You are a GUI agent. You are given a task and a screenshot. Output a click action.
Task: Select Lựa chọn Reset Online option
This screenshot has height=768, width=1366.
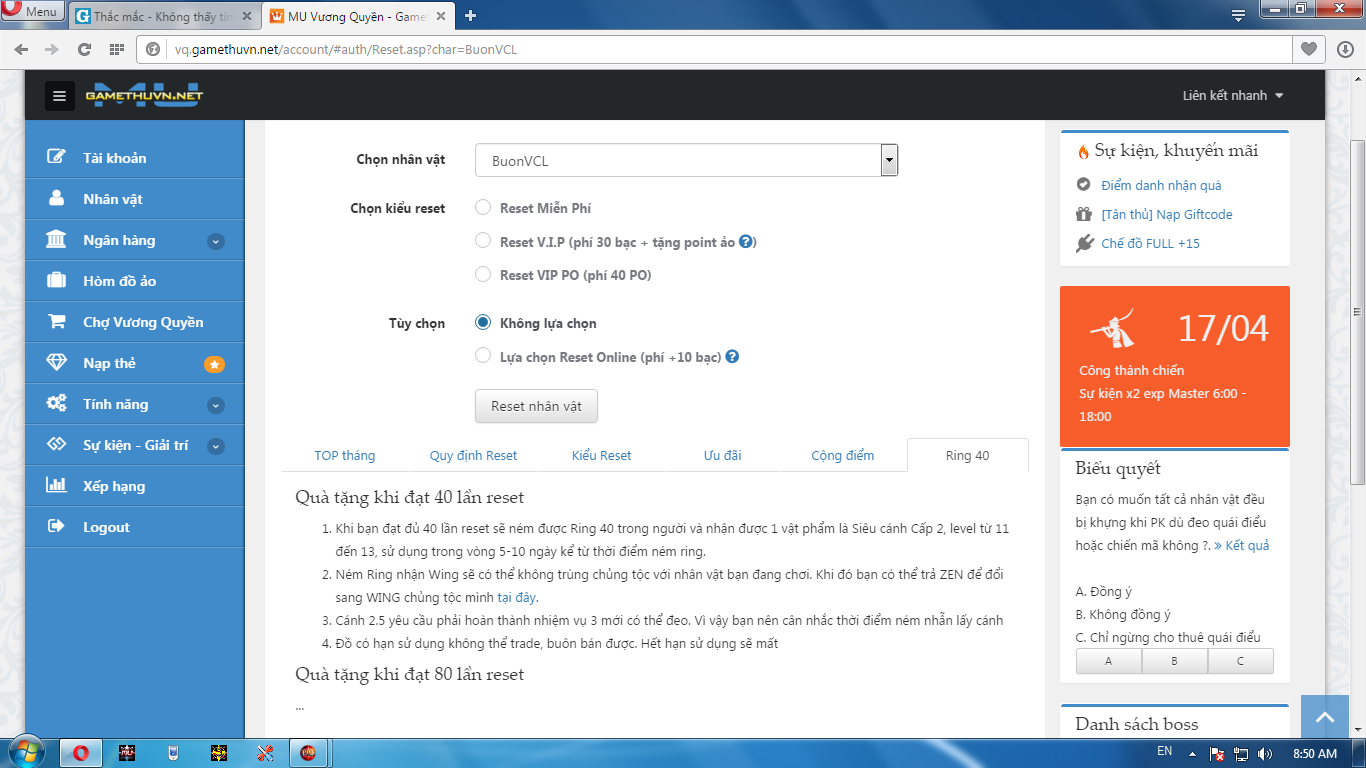click(483, 356)
